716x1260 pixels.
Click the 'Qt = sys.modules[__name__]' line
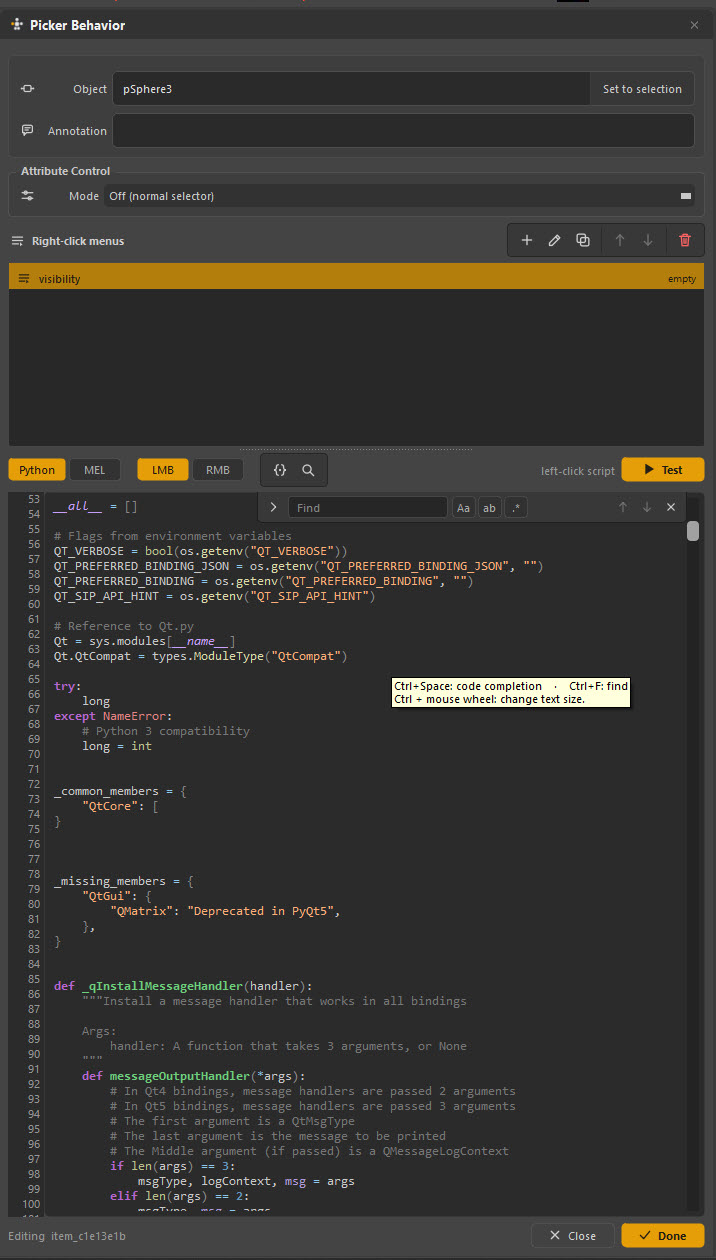tap(145, 641)
